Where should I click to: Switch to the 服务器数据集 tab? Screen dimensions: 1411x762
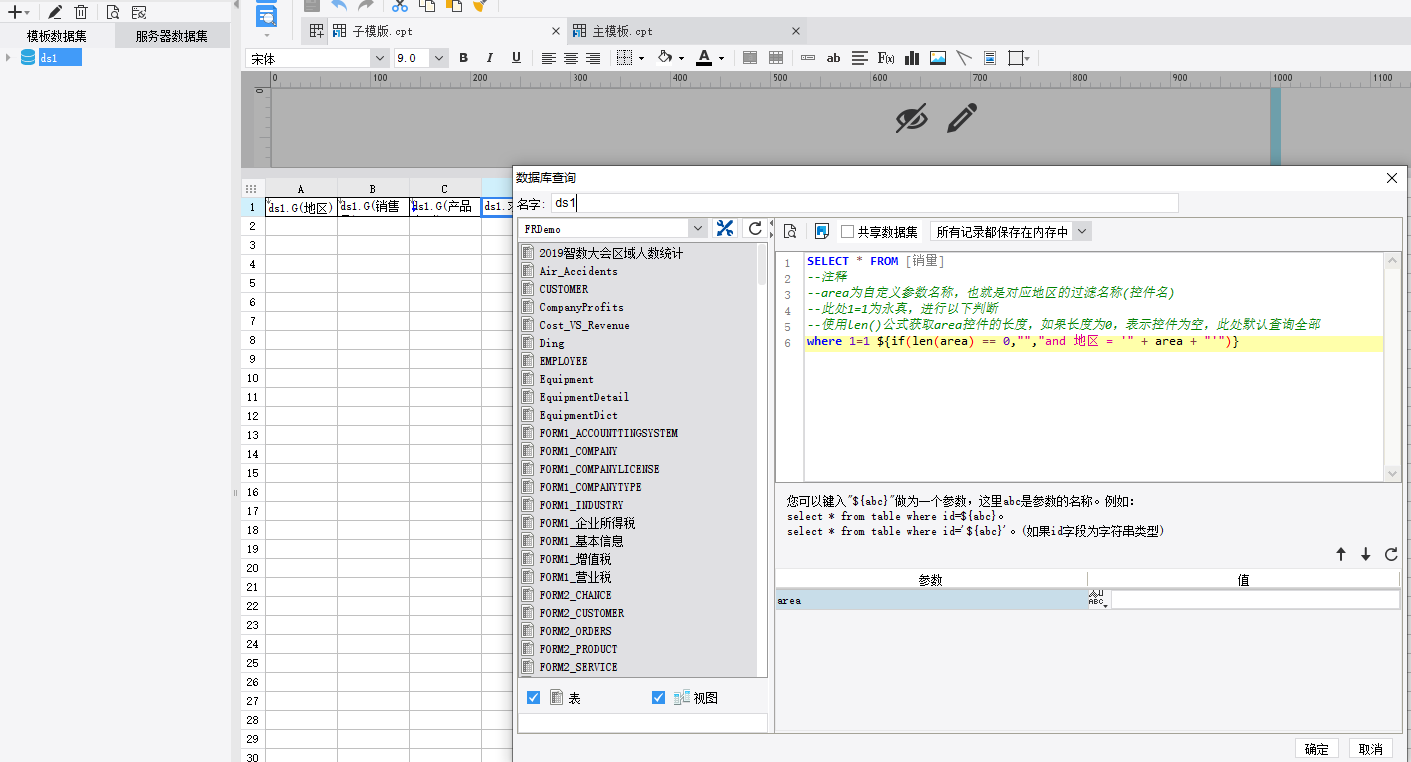coord(172,36)
